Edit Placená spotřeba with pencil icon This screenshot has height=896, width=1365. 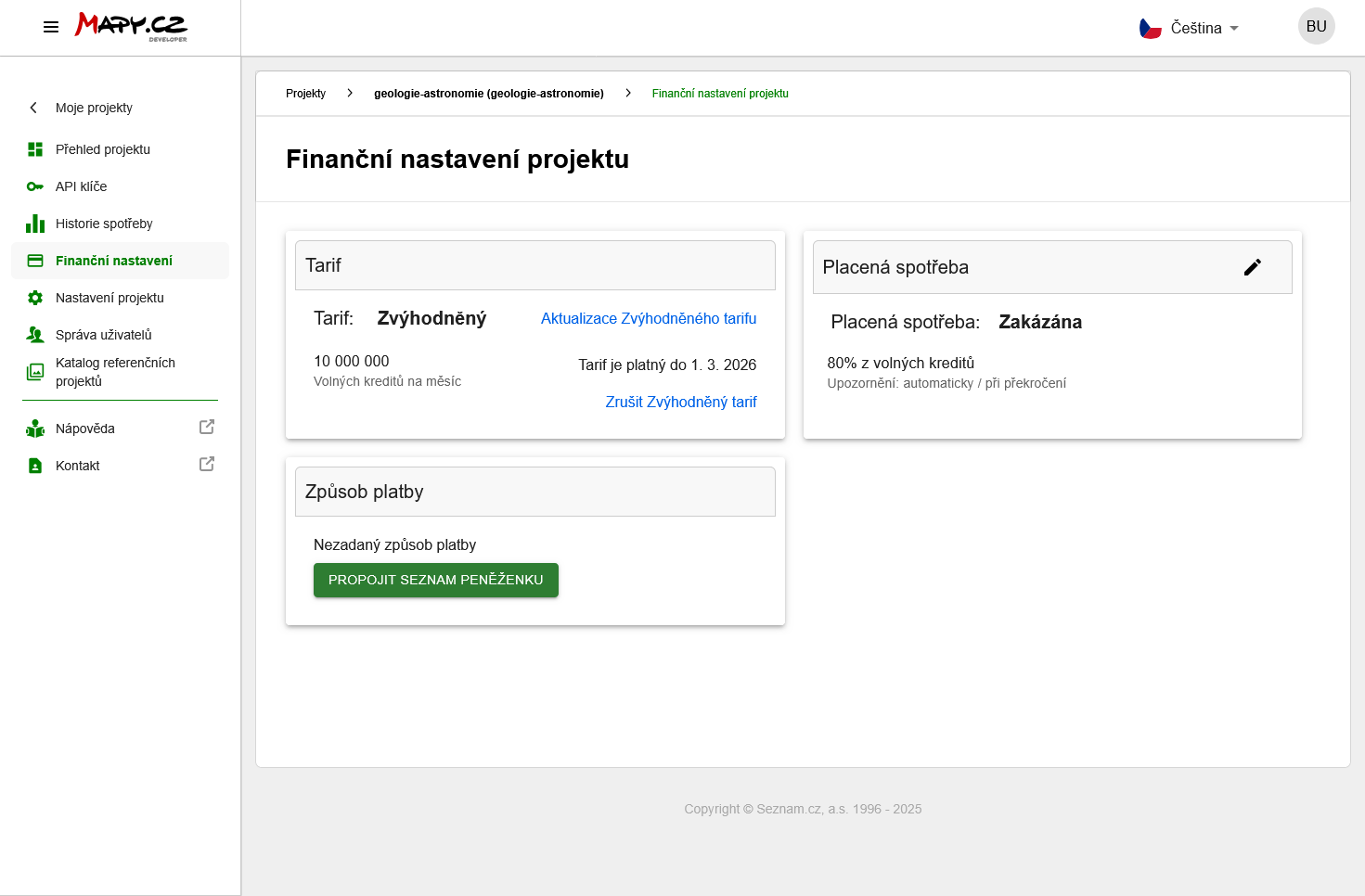click(x=1253, y=267)
